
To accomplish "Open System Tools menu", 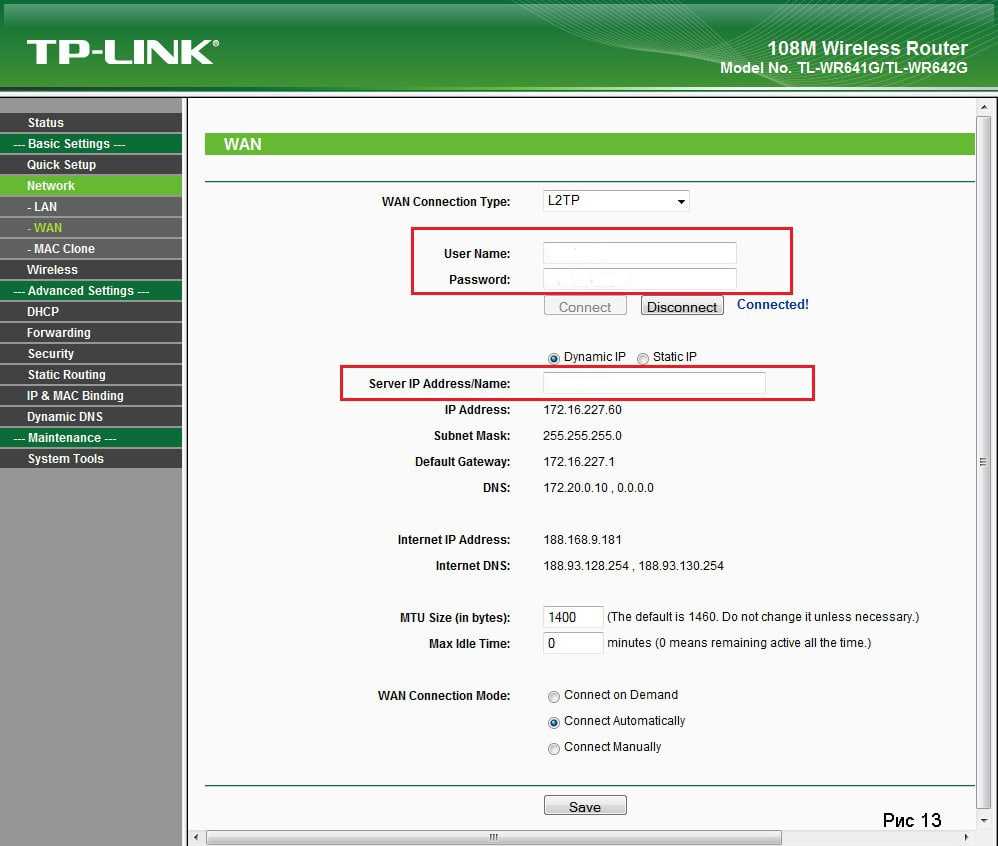I will (x=65, y=459).
